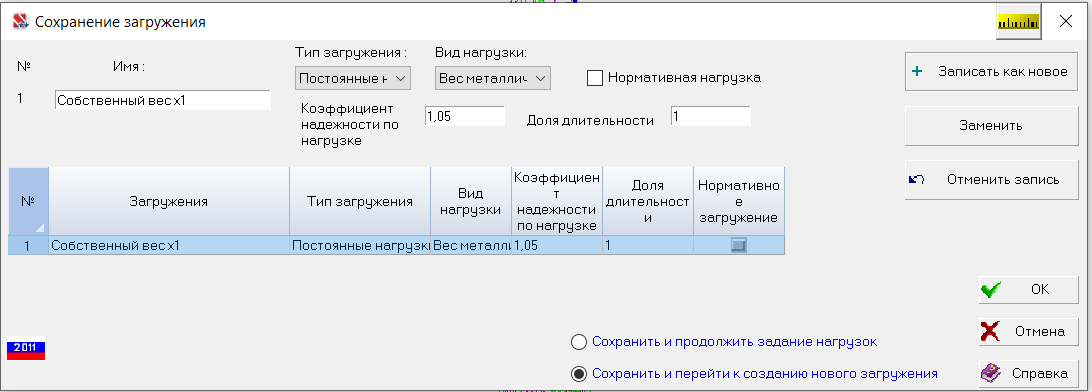Viewport: 1092px width, 392px height.
Task: Click table cell Собственный вес x1
Action: point(169,245)
